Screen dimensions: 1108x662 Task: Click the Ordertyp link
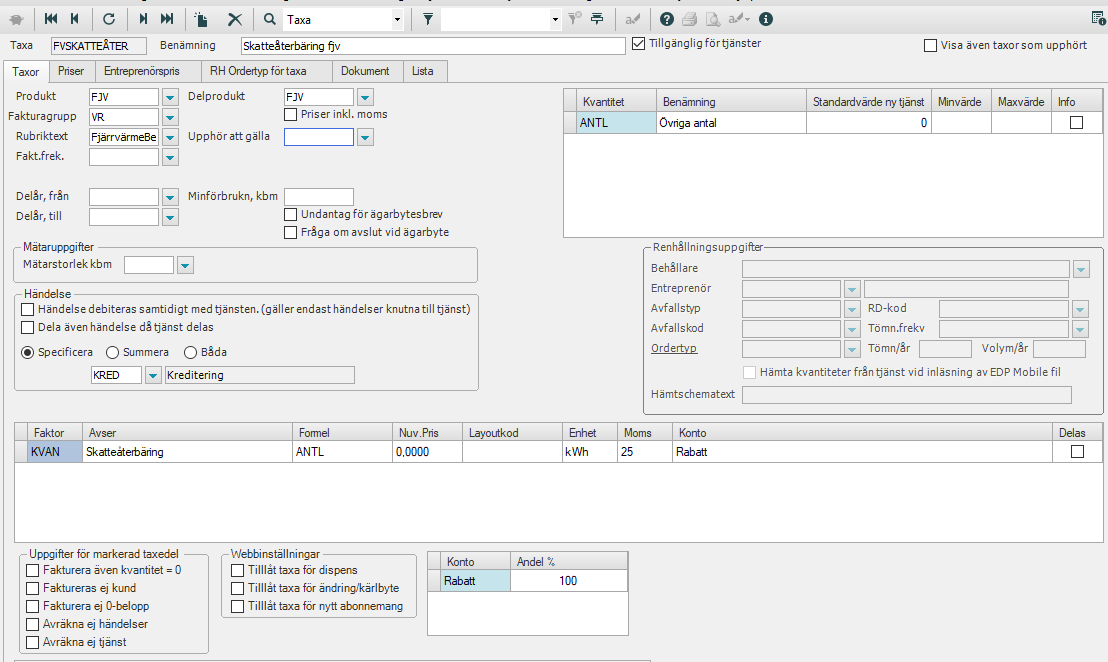pos(674,348)
